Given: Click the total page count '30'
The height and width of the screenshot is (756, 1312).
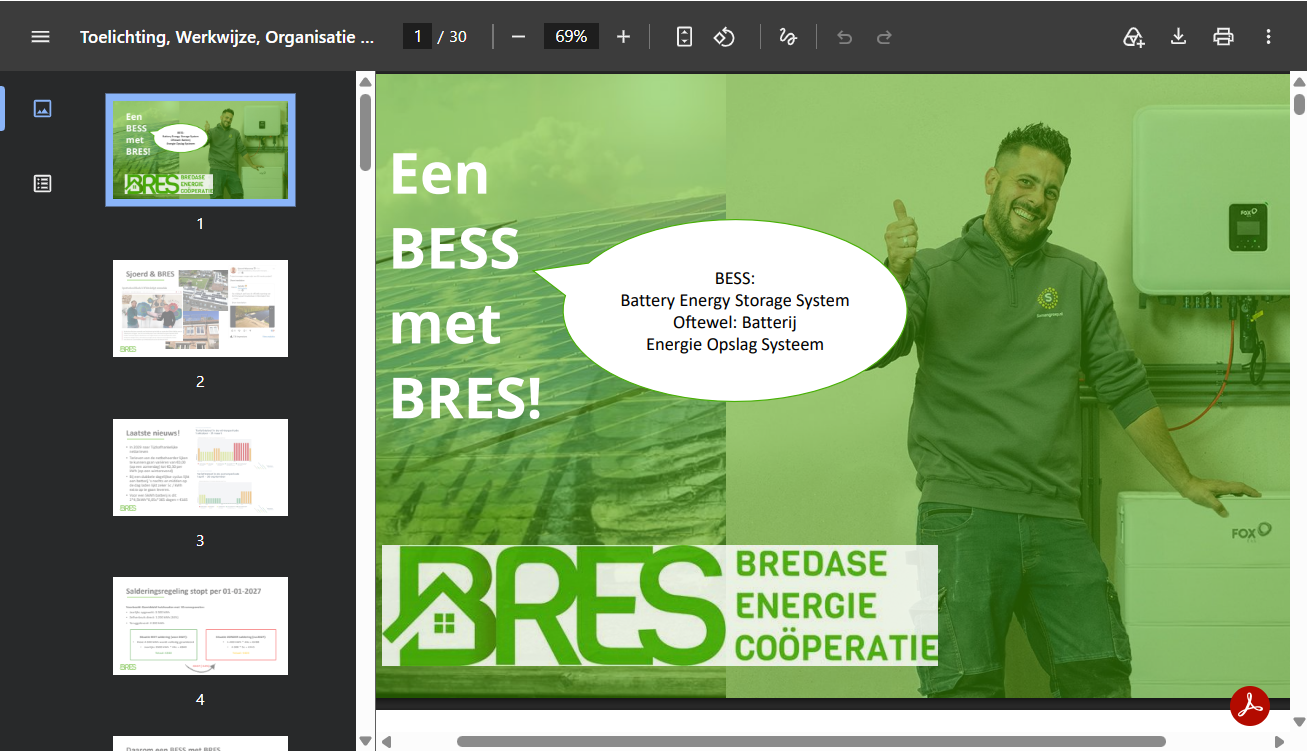Looking at the screenshot, I should coord(458,37).
